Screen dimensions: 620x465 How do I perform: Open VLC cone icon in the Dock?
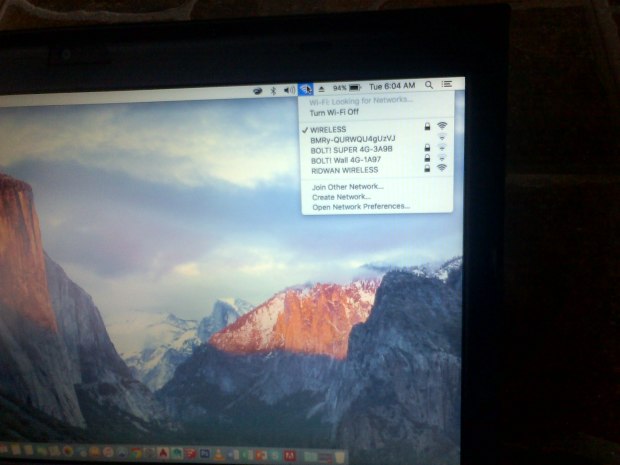[x=219, y=454]
